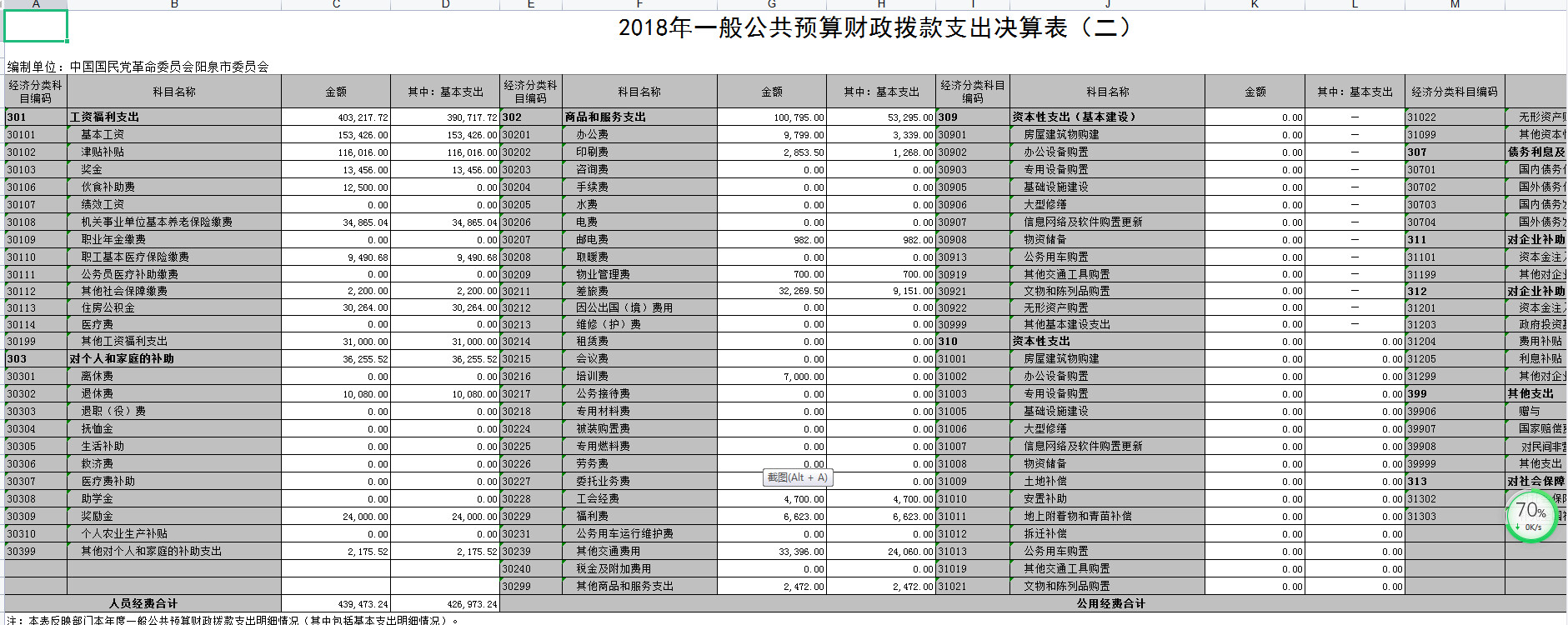The image size is (1568, 625).
Task: Click the amount 12,500.00
Action: (336, 187)
